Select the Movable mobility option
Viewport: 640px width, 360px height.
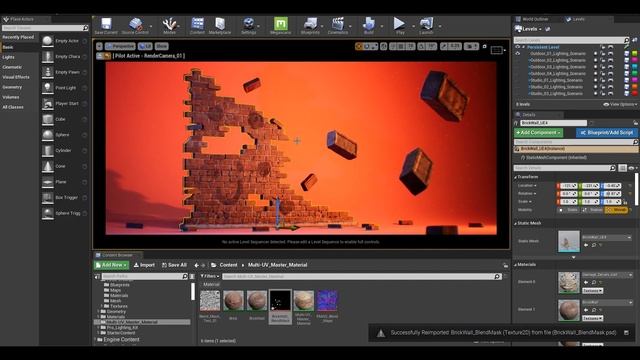click(616, 210)
